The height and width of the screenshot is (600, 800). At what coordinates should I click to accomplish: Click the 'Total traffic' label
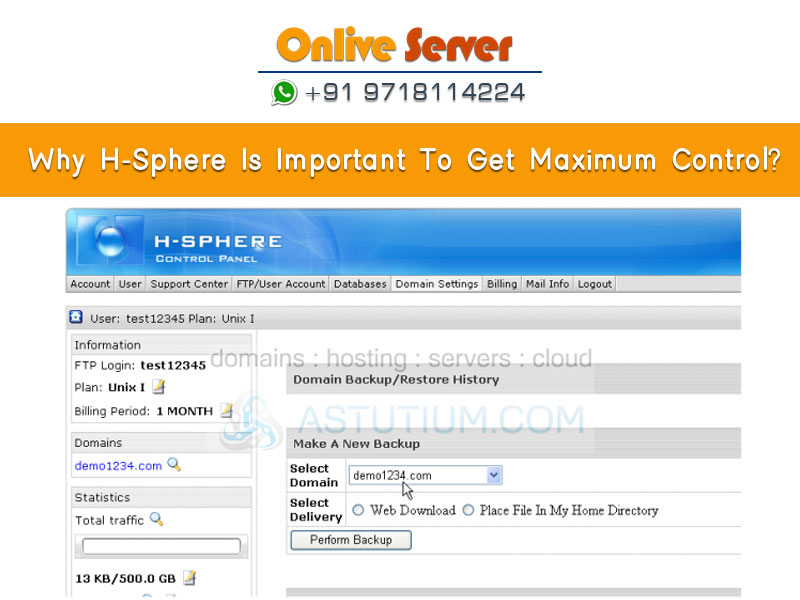pyautogui.click(x=109, y=520)
